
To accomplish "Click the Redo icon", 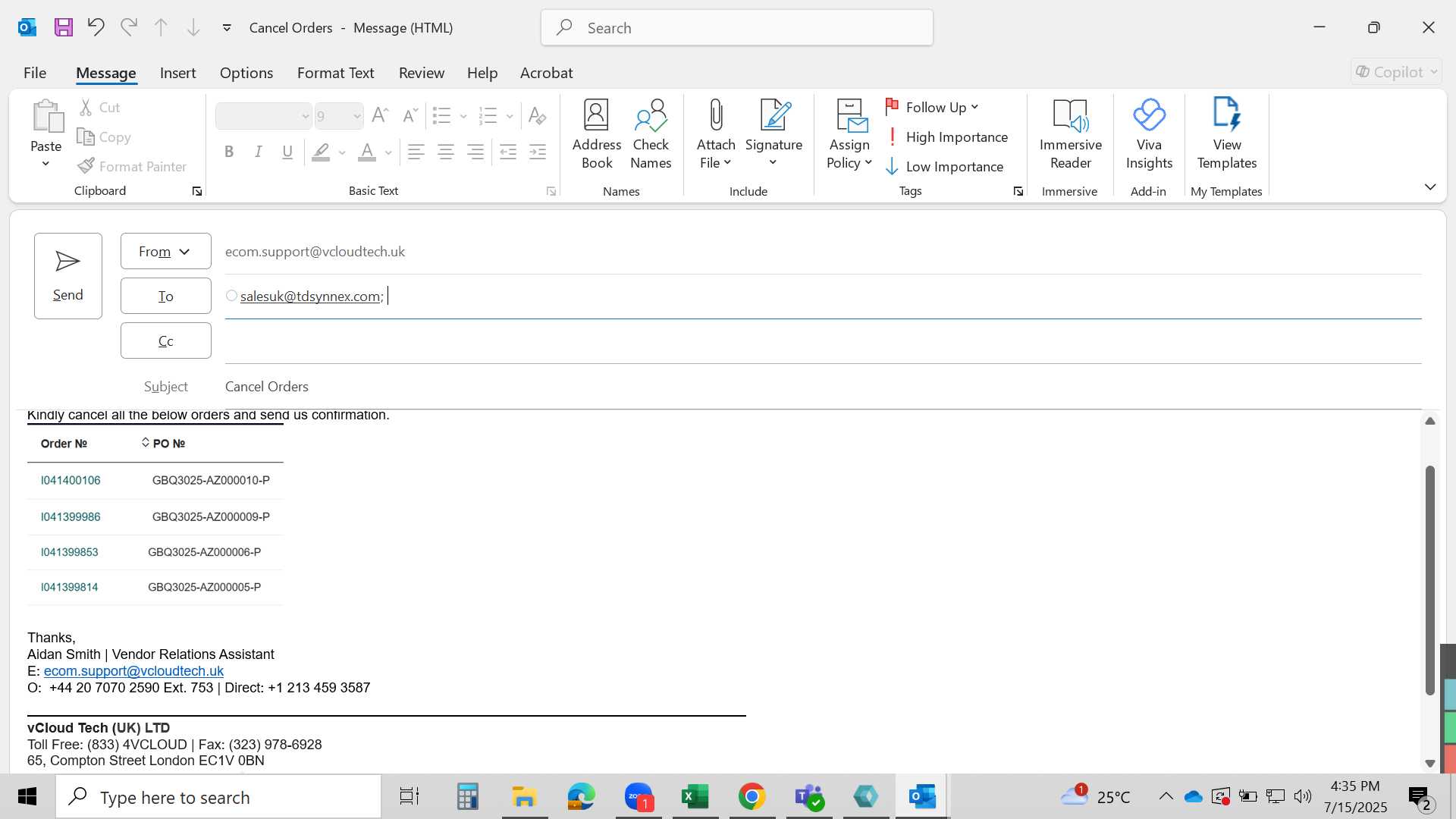I will 129,27.
